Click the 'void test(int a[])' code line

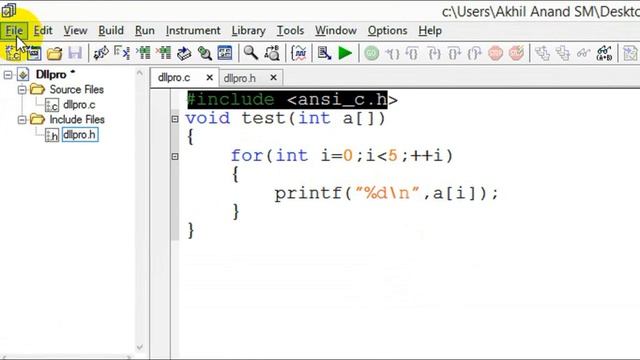coord(285,119)
